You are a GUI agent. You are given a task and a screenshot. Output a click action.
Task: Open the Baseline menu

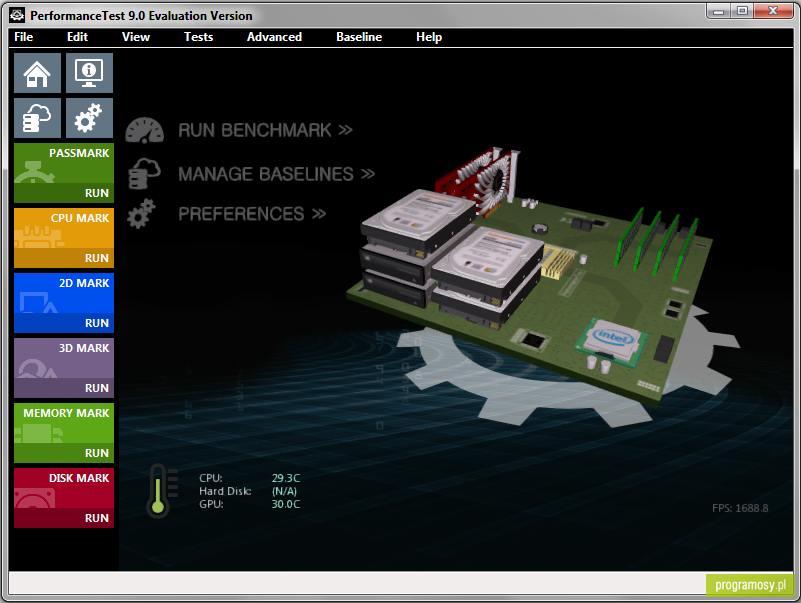(x=359, y=37)
